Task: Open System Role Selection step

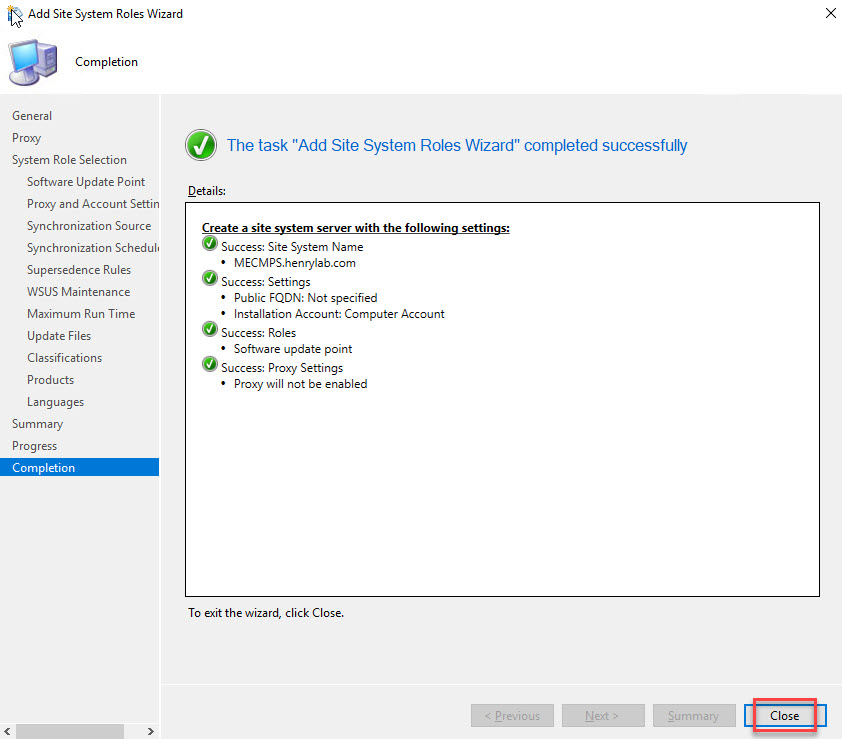Action: [x=69, y=160]
